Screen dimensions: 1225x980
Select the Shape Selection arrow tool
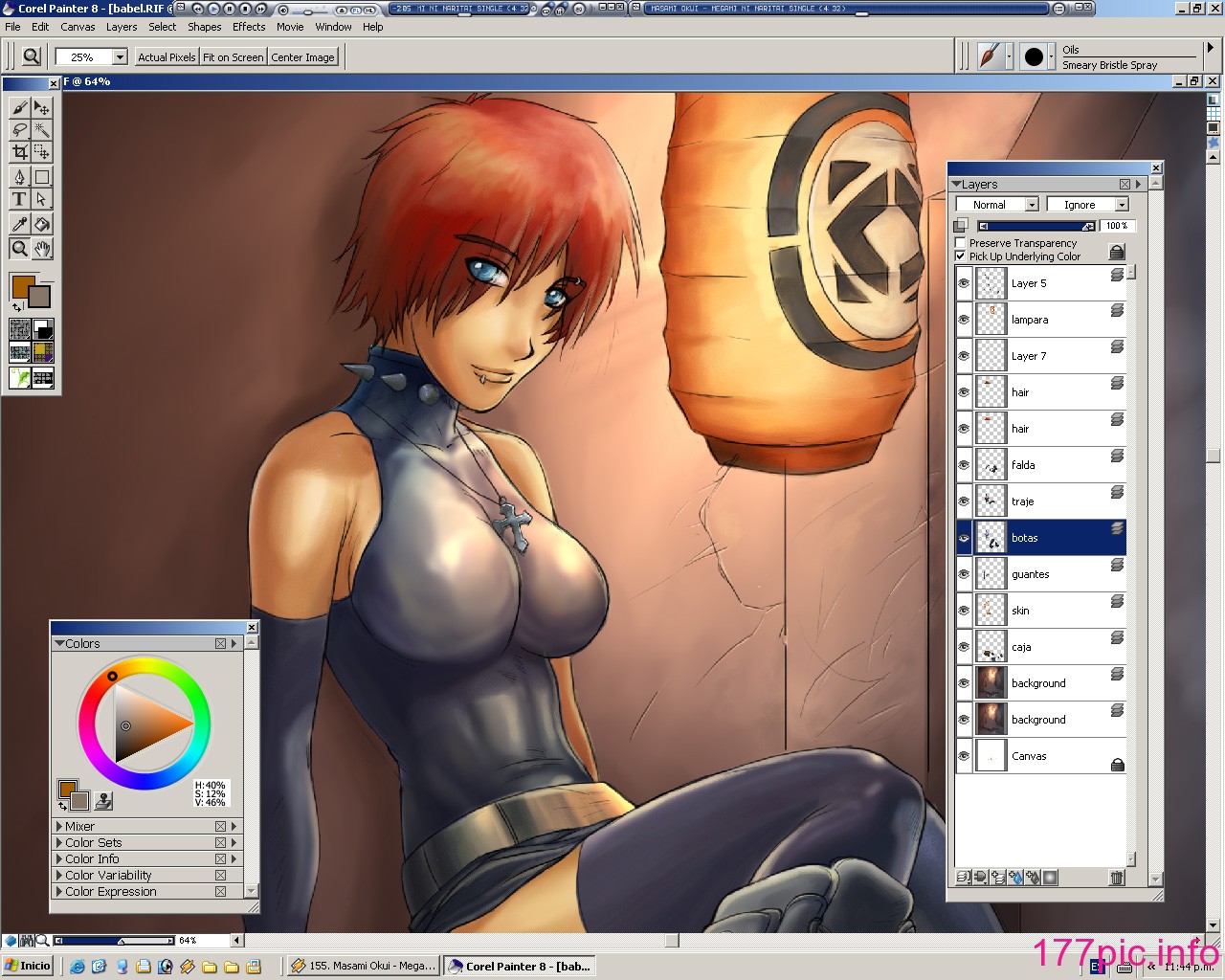[42, 199]
